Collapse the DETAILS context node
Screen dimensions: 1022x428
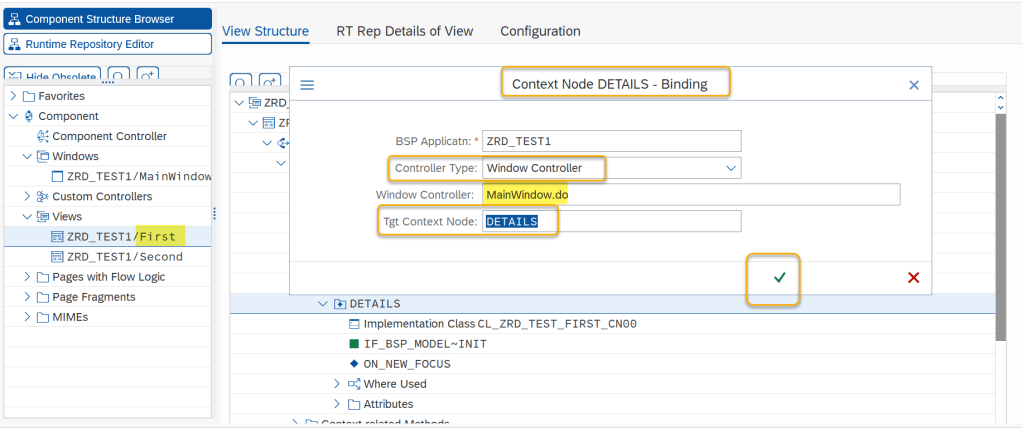click(x=322, y=303)
